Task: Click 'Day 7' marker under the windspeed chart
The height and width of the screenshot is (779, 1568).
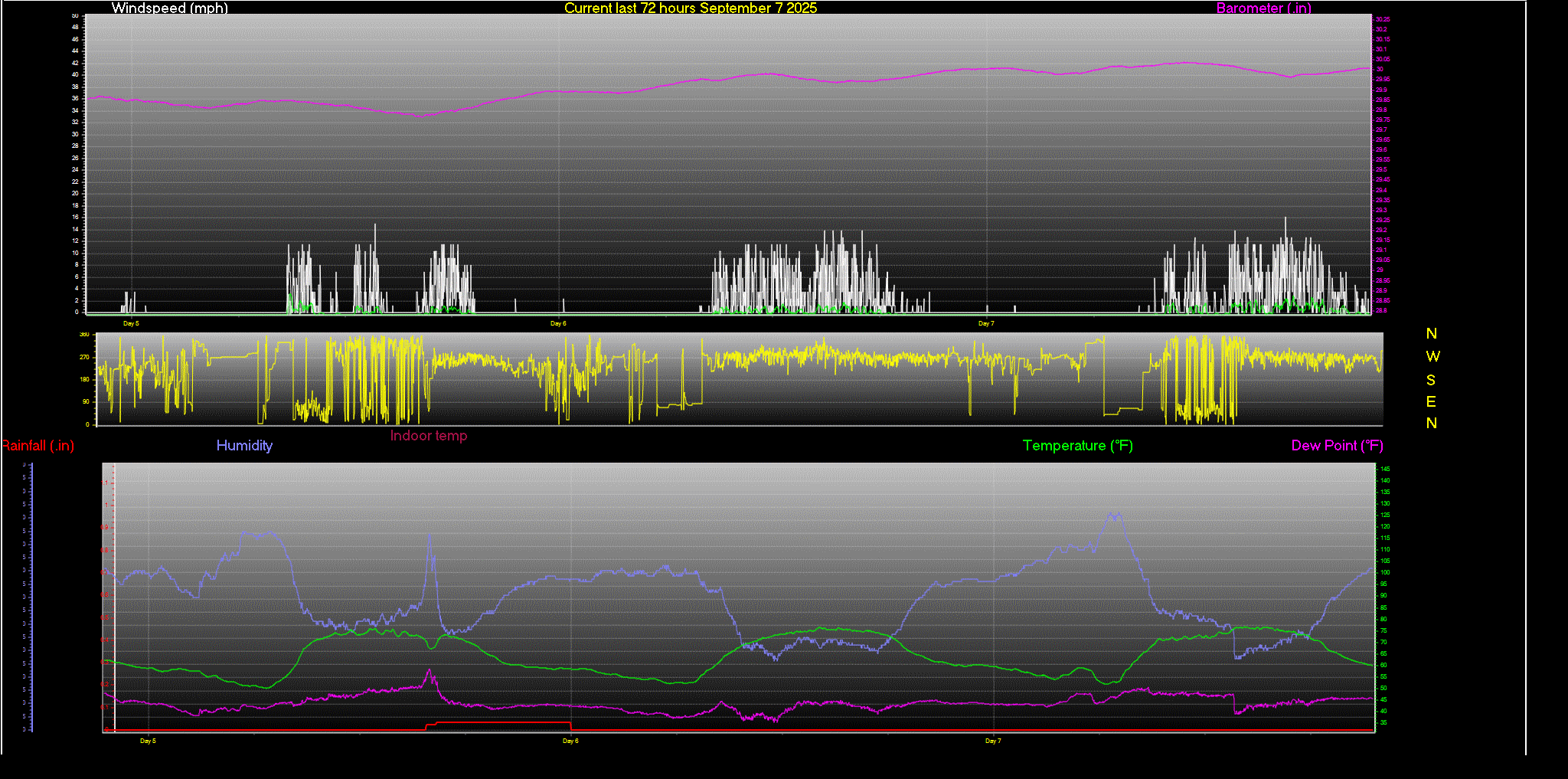Action: (x=986, y=323)
